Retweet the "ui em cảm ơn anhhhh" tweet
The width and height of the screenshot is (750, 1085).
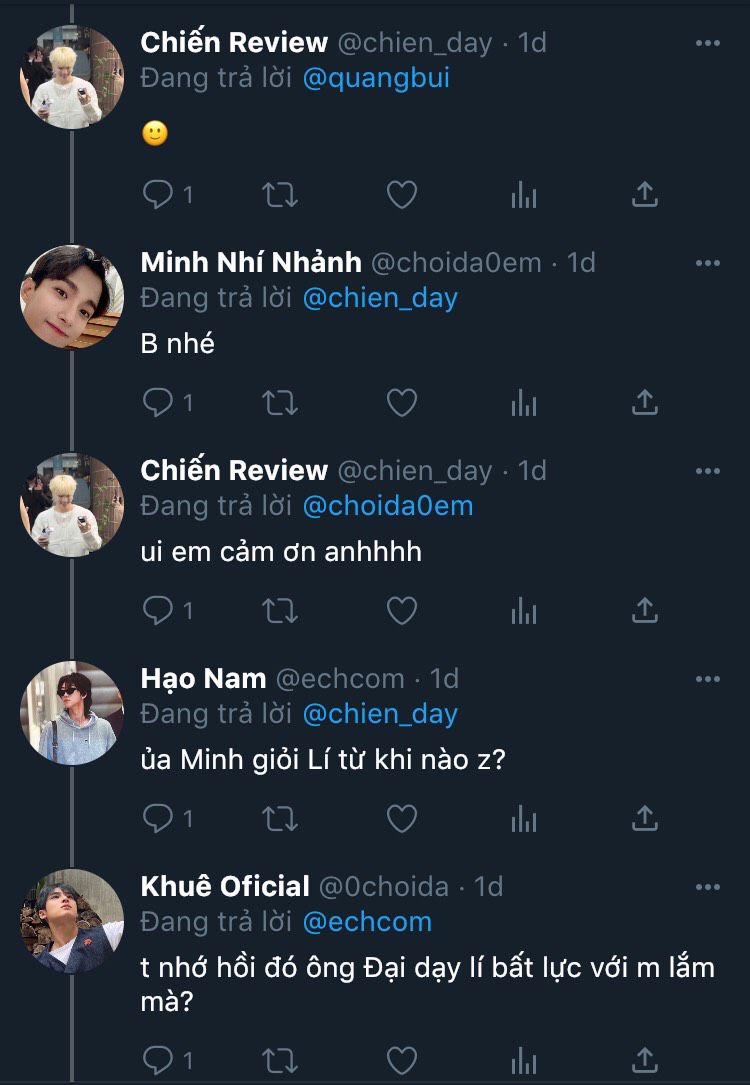280,610
